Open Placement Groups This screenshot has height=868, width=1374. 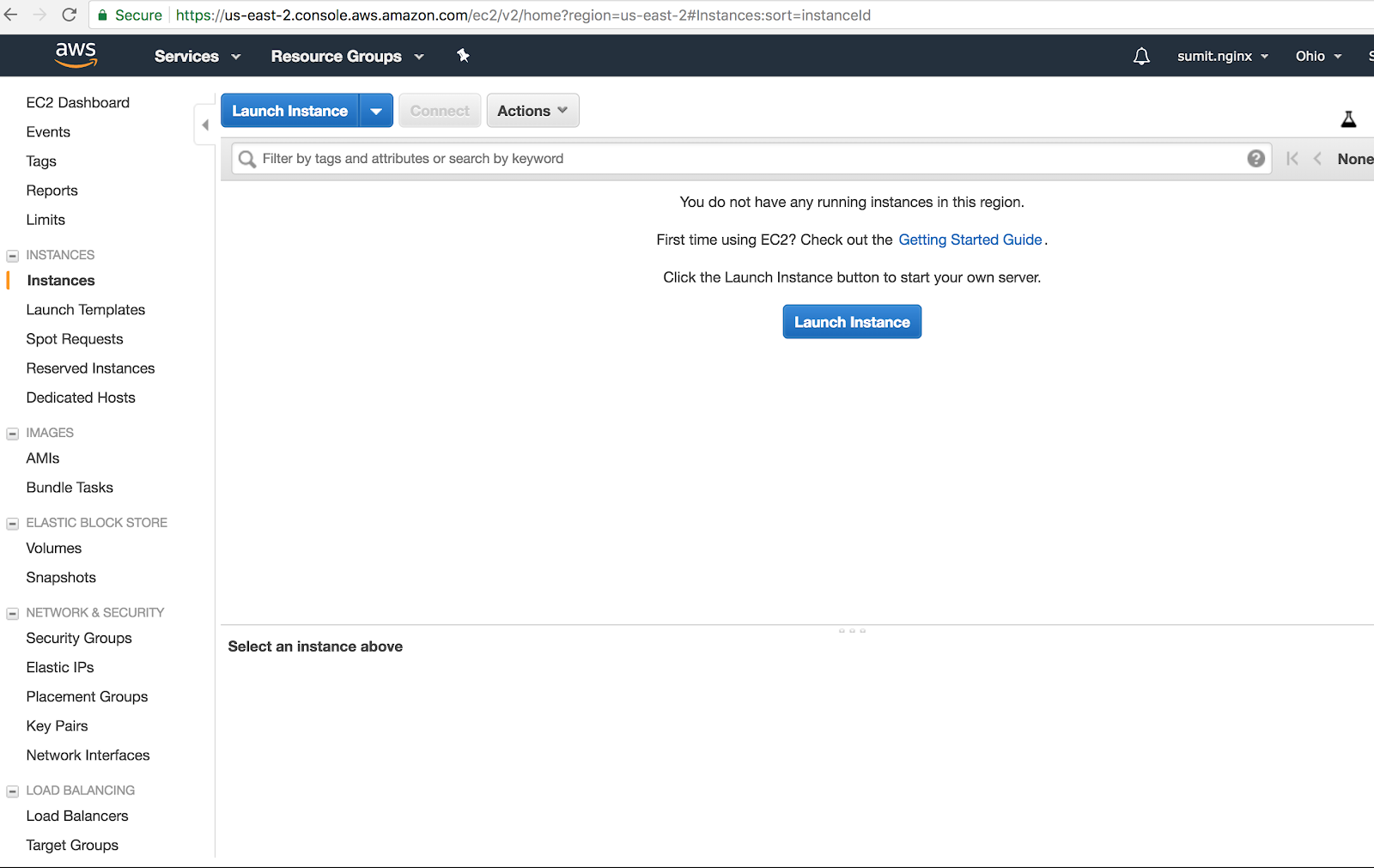click(x=87, y=697)
